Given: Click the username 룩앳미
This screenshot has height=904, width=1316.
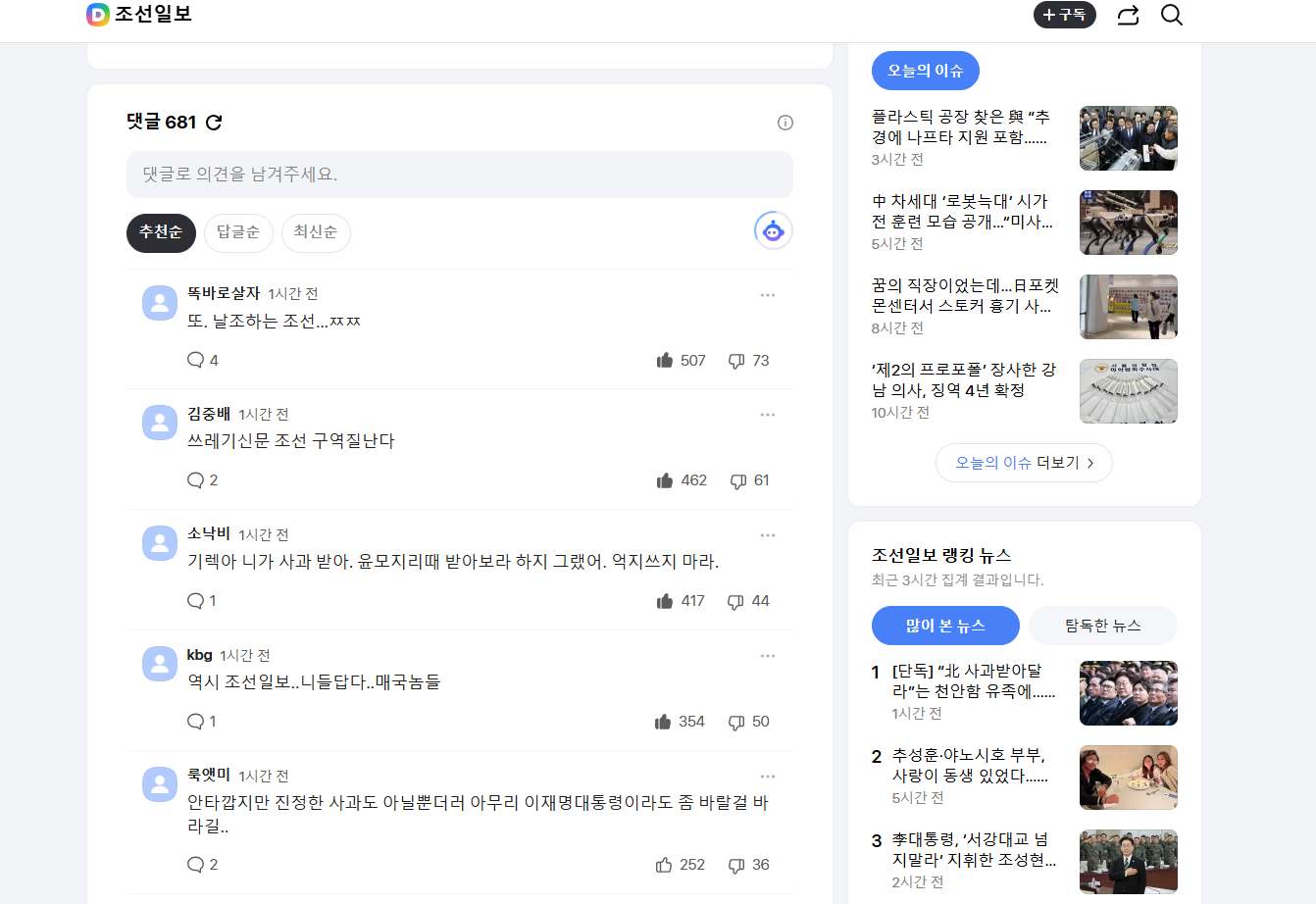Looking at the screenshot, I should (209, 776).
